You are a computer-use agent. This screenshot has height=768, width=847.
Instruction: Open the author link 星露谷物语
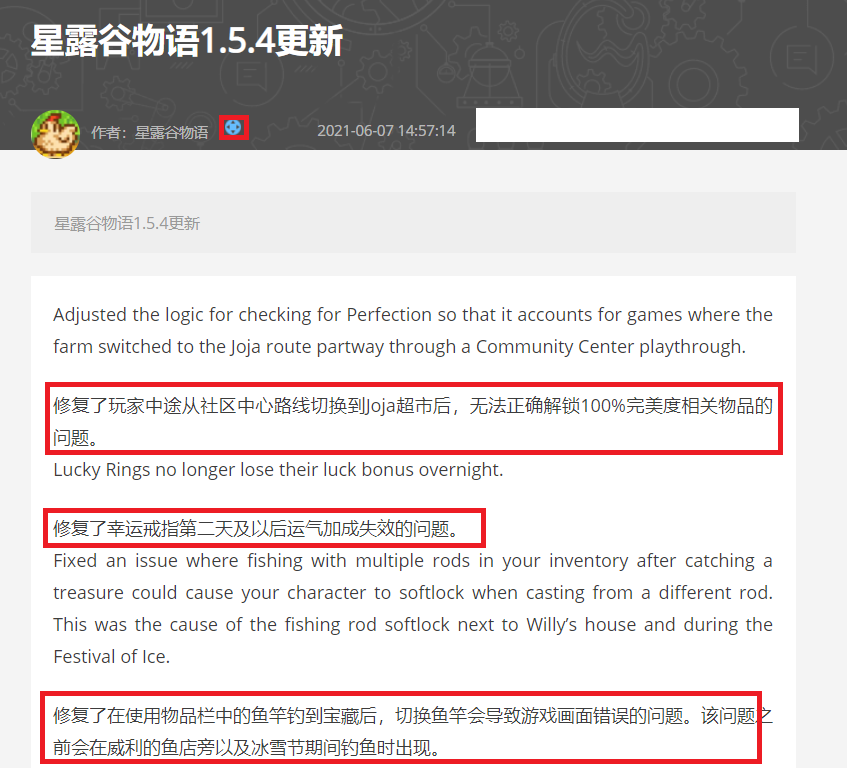pyautogui.click(x=171, y=132)
